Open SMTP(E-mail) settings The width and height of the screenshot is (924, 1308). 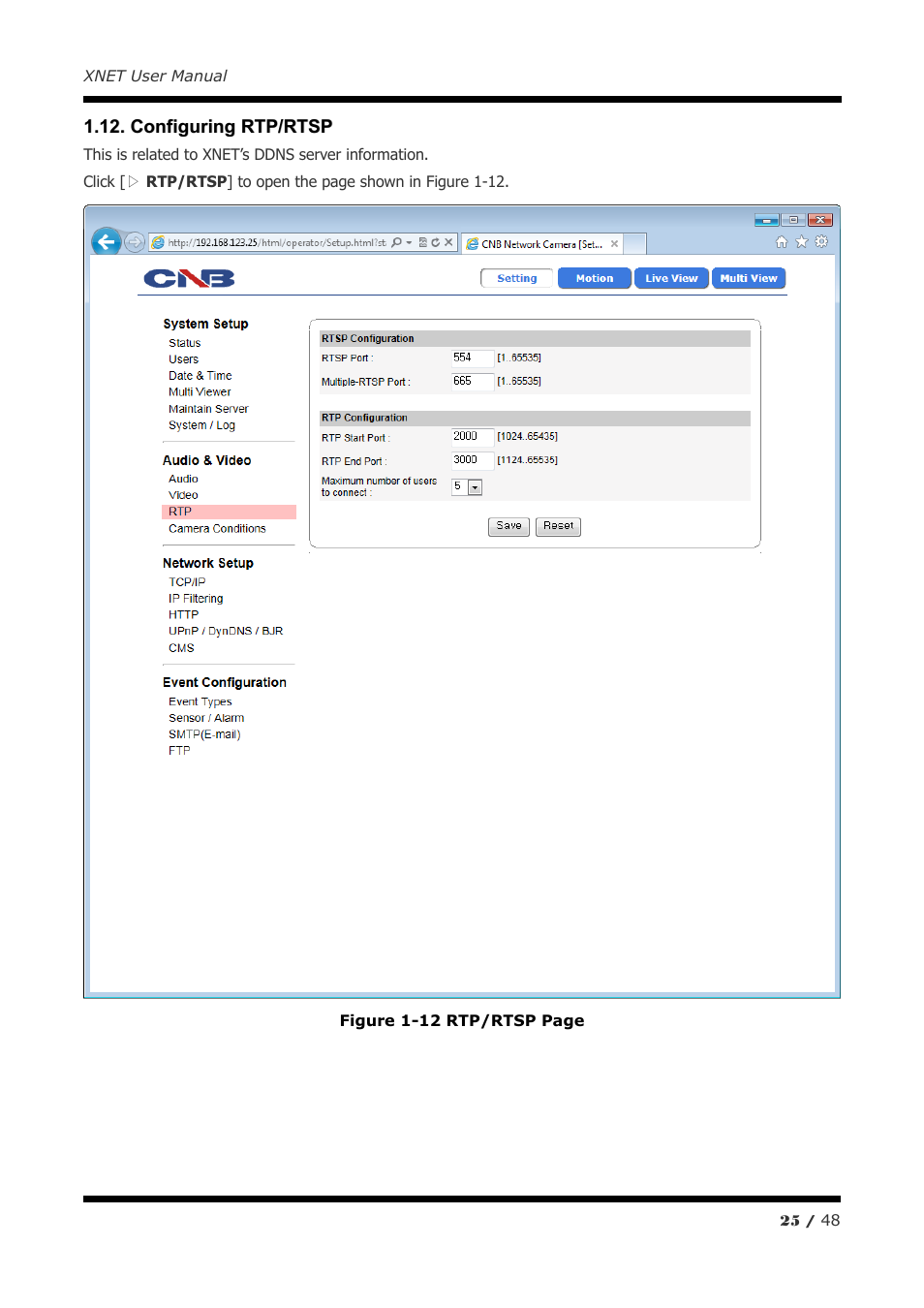[x=204, y=734]
